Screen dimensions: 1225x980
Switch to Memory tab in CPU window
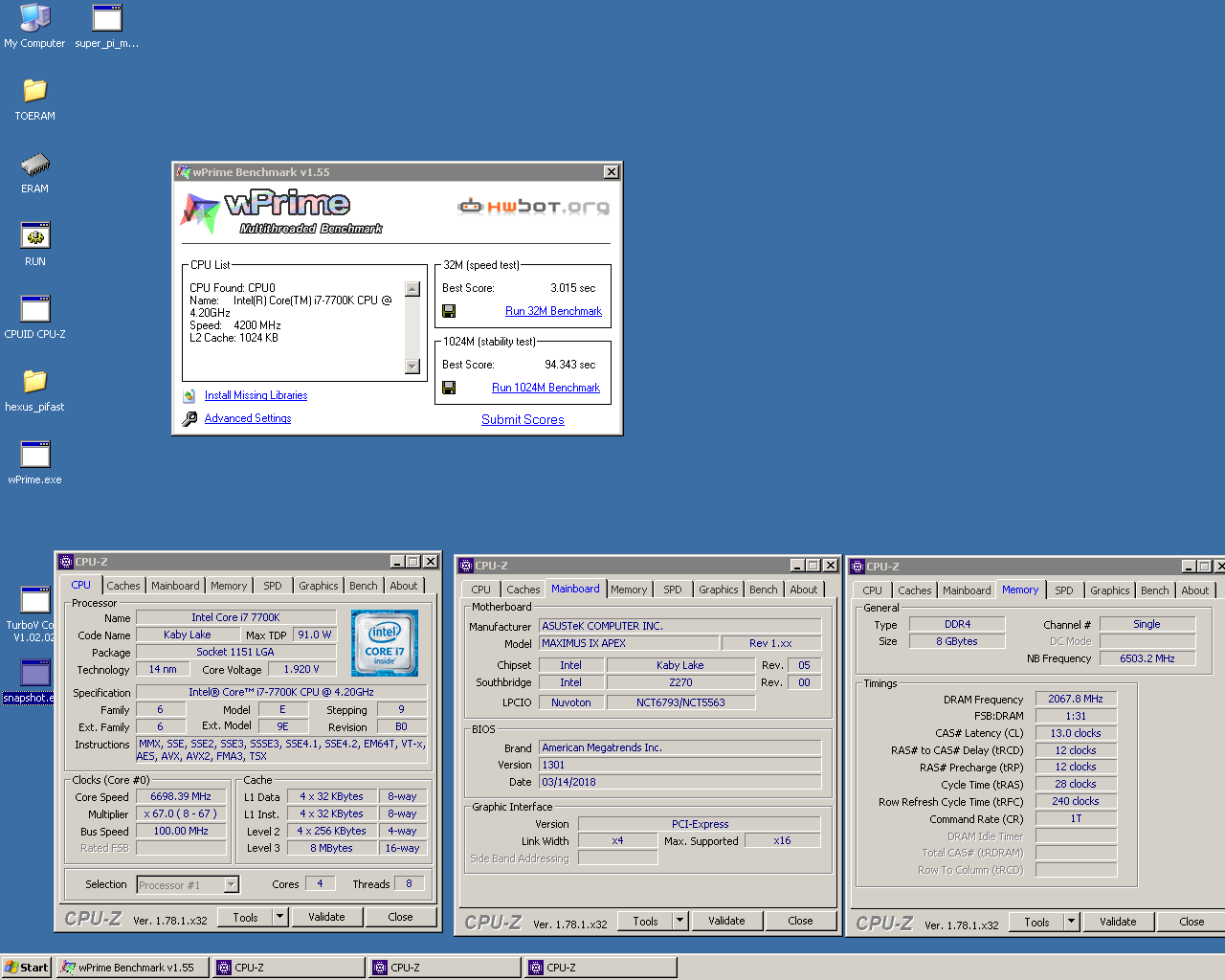click(229, 586)
